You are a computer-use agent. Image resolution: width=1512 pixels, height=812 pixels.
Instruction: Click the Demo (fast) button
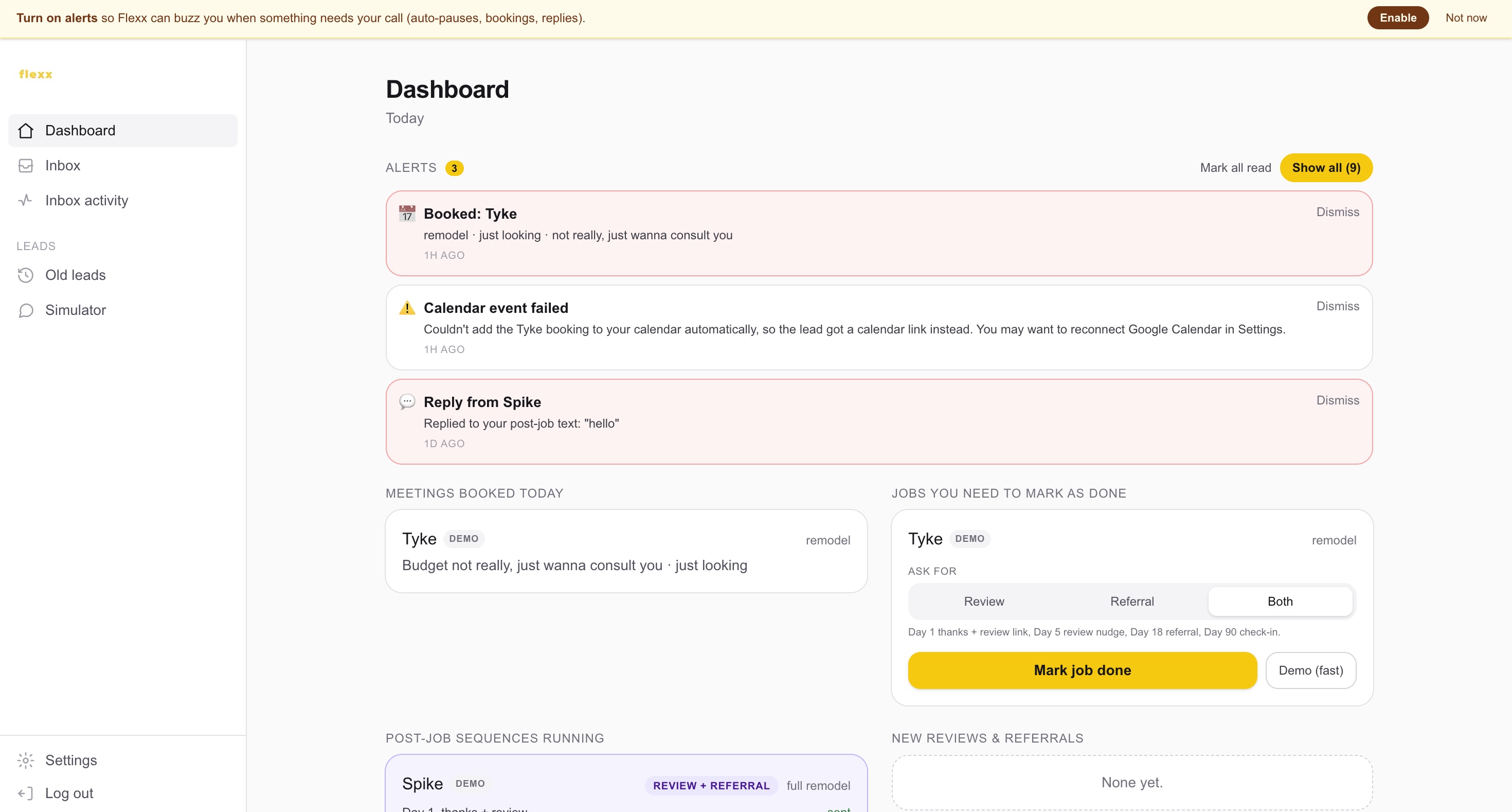[x=1311, y=670]
